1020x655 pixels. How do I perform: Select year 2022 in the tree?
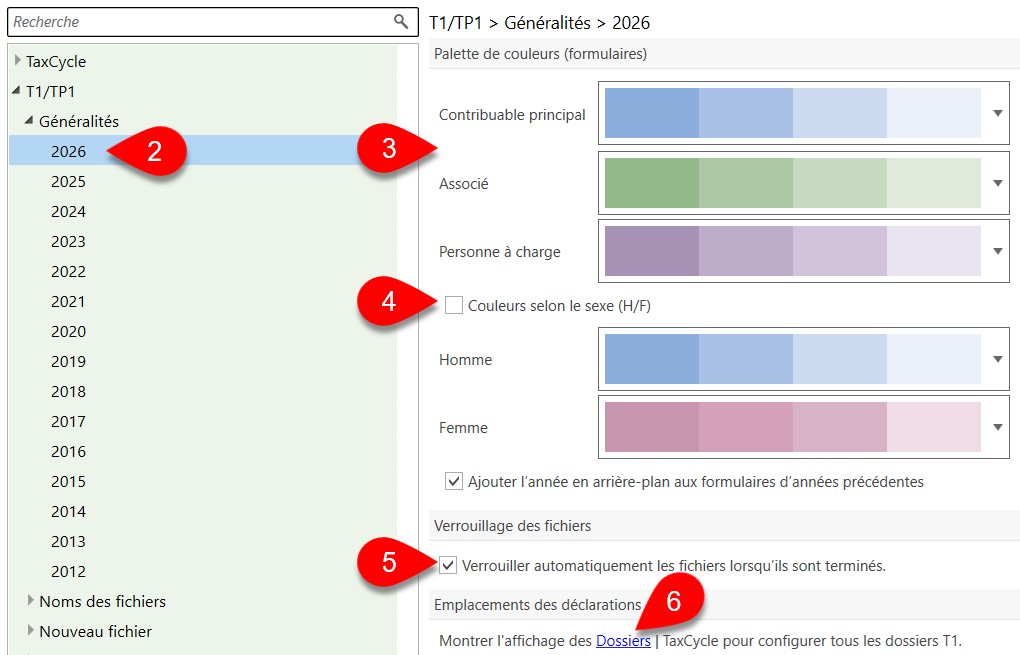click(x=68, y=271)
